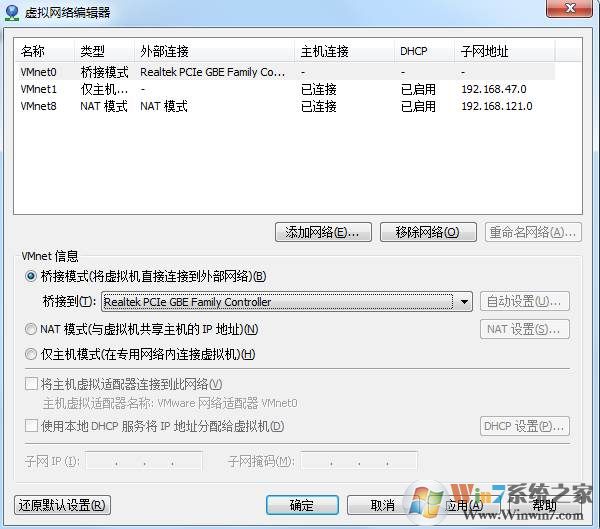Click 还原默认设置(R) button
Viewport: 600px width, 529px height.
(x=62, y=505)
